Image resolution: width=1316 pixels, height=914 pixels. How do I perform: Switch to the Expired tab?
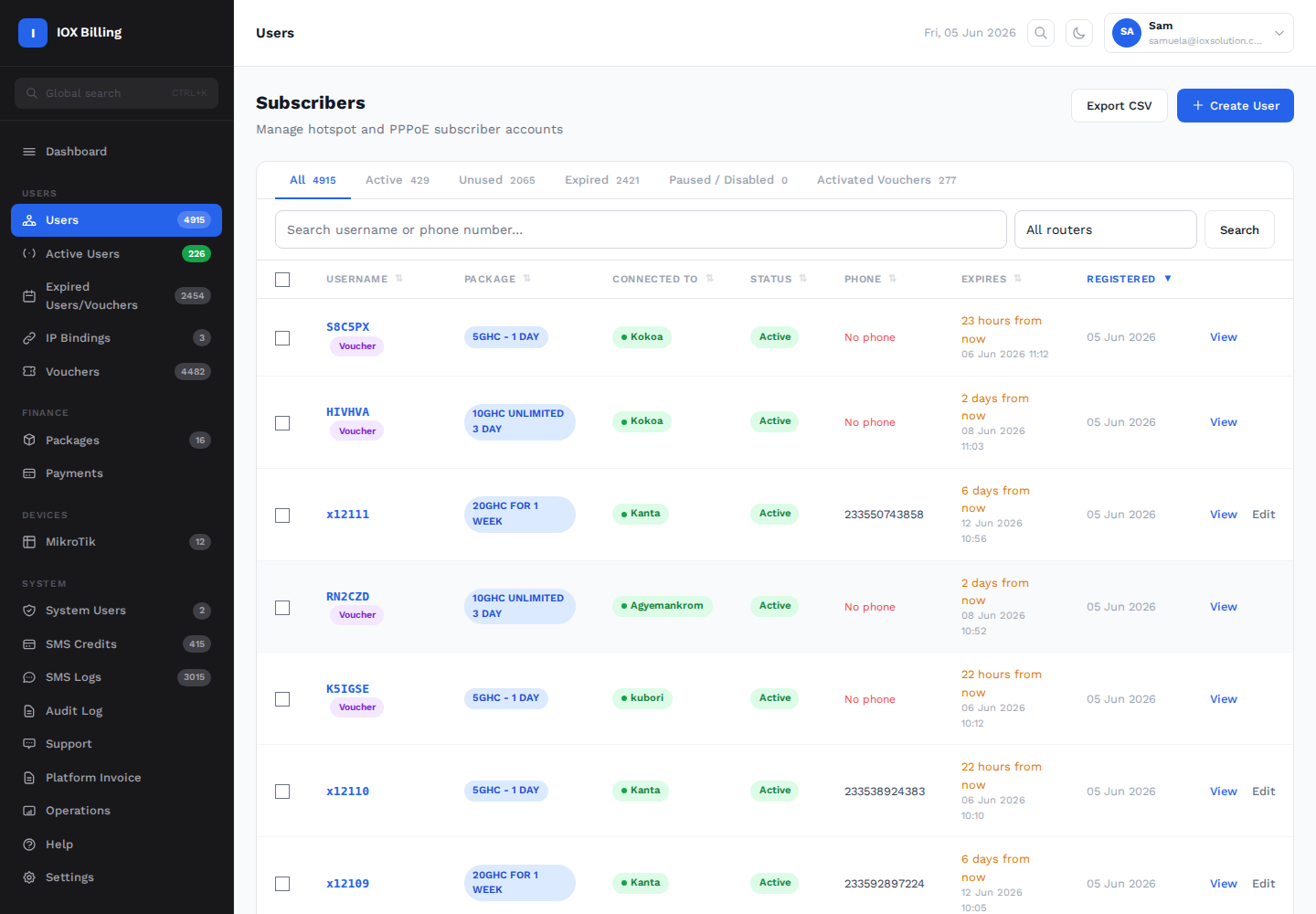(602, 180)
